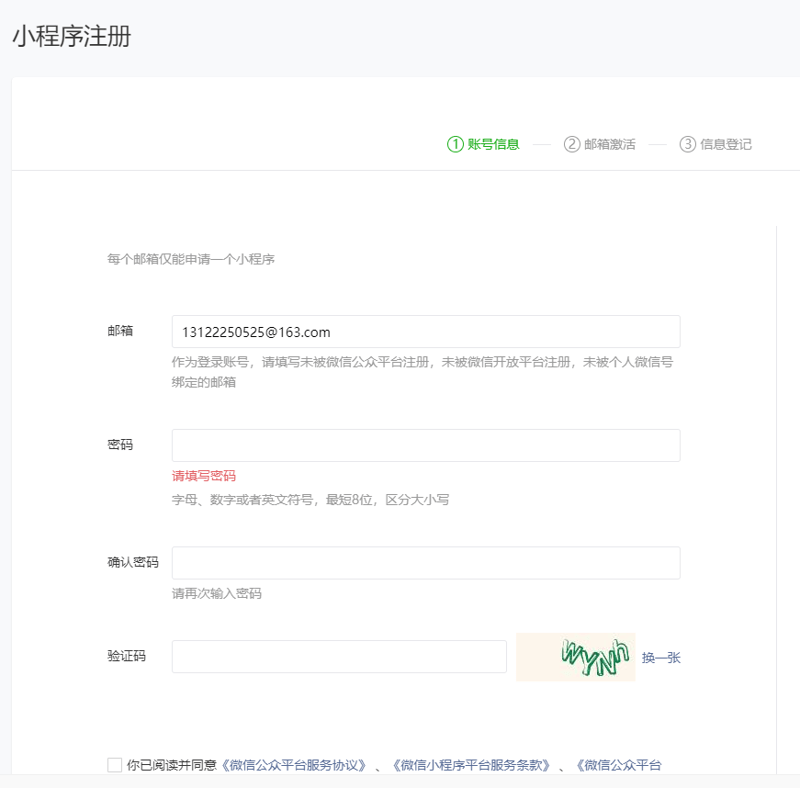Go to the 邮箱激活 step label
Viewport: 800px width, 788px height.
click(610, 144)
